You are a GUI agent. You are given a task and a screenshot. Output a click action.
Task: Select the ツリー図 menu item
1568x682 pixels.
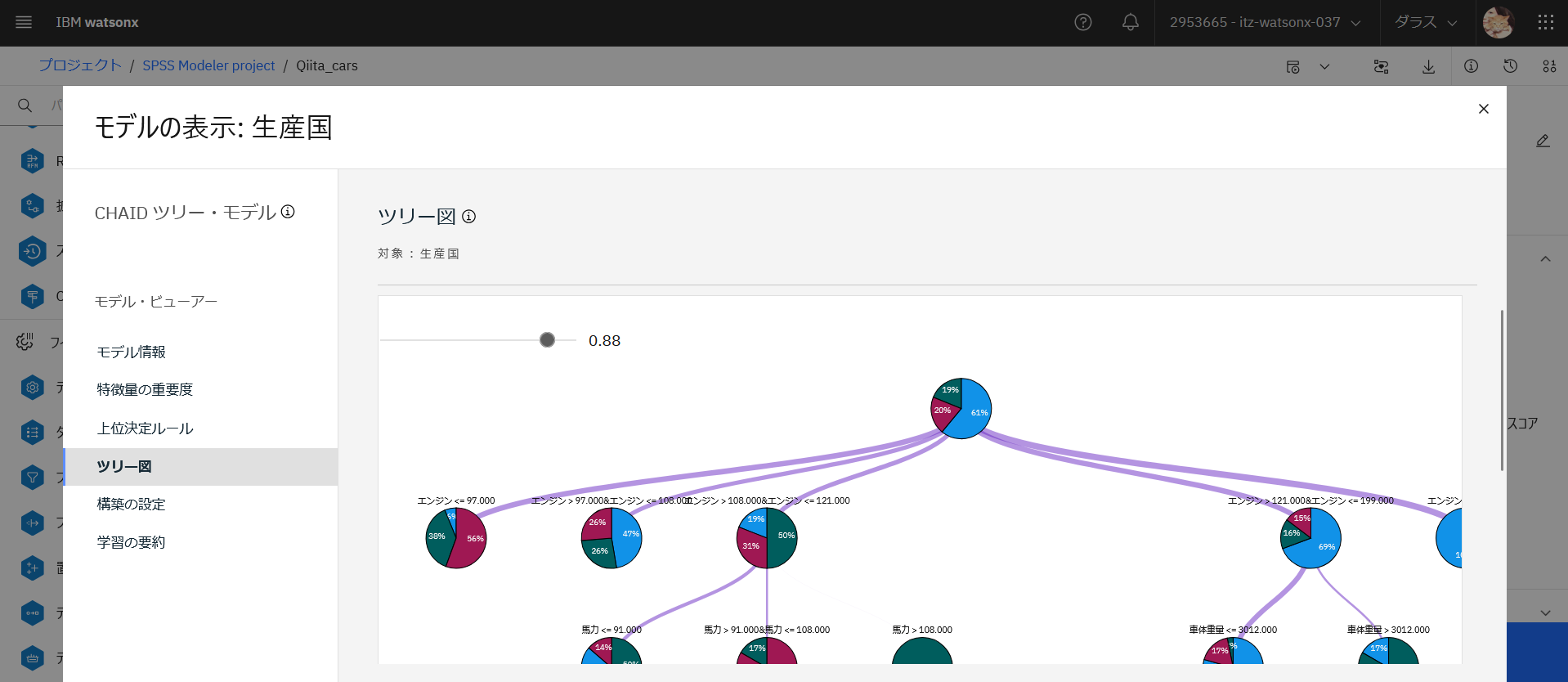(x=200, y=466)
